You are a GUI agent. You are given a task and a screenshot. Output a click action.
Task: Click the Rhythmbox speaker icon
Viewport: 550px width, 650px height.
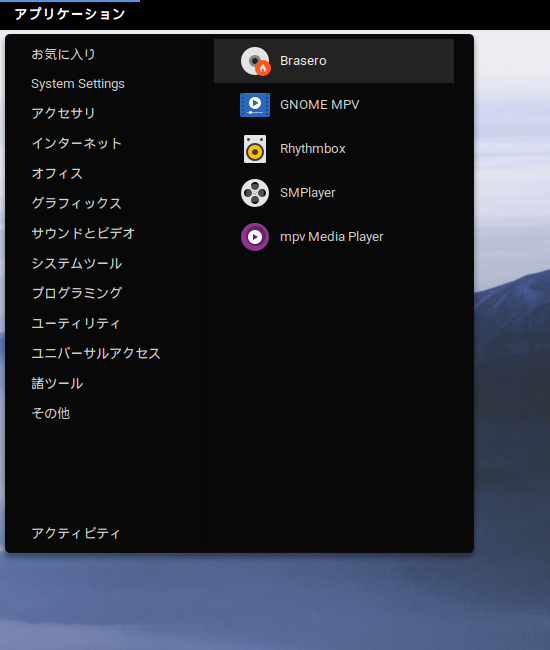point(255,149)
